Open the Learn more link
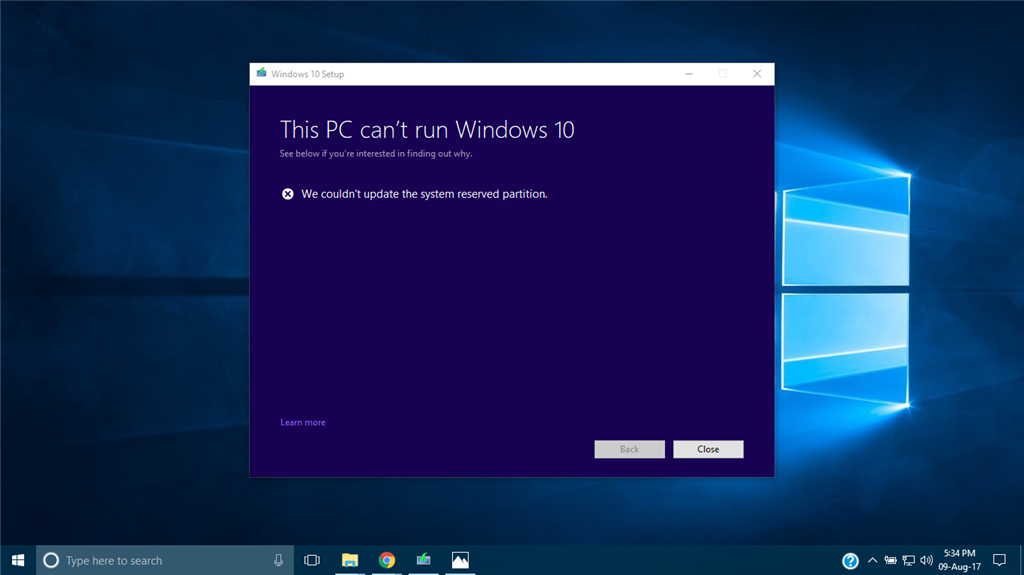1024x575 pixels. pyautogui.click(x=303, y=422)
